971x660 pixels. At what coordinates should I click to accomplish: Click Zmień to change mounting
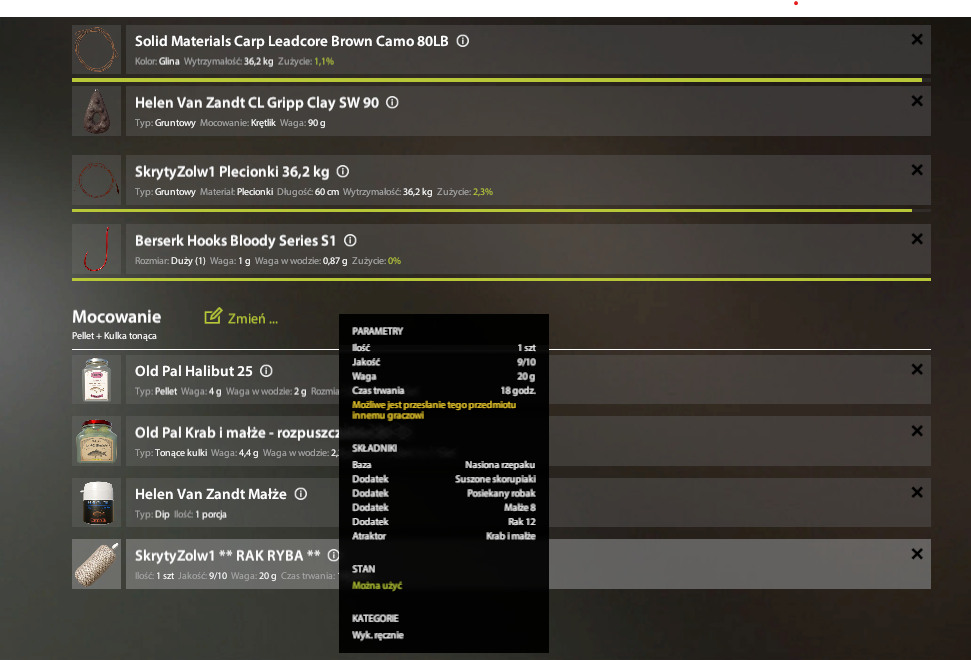[x=253, y=319]
